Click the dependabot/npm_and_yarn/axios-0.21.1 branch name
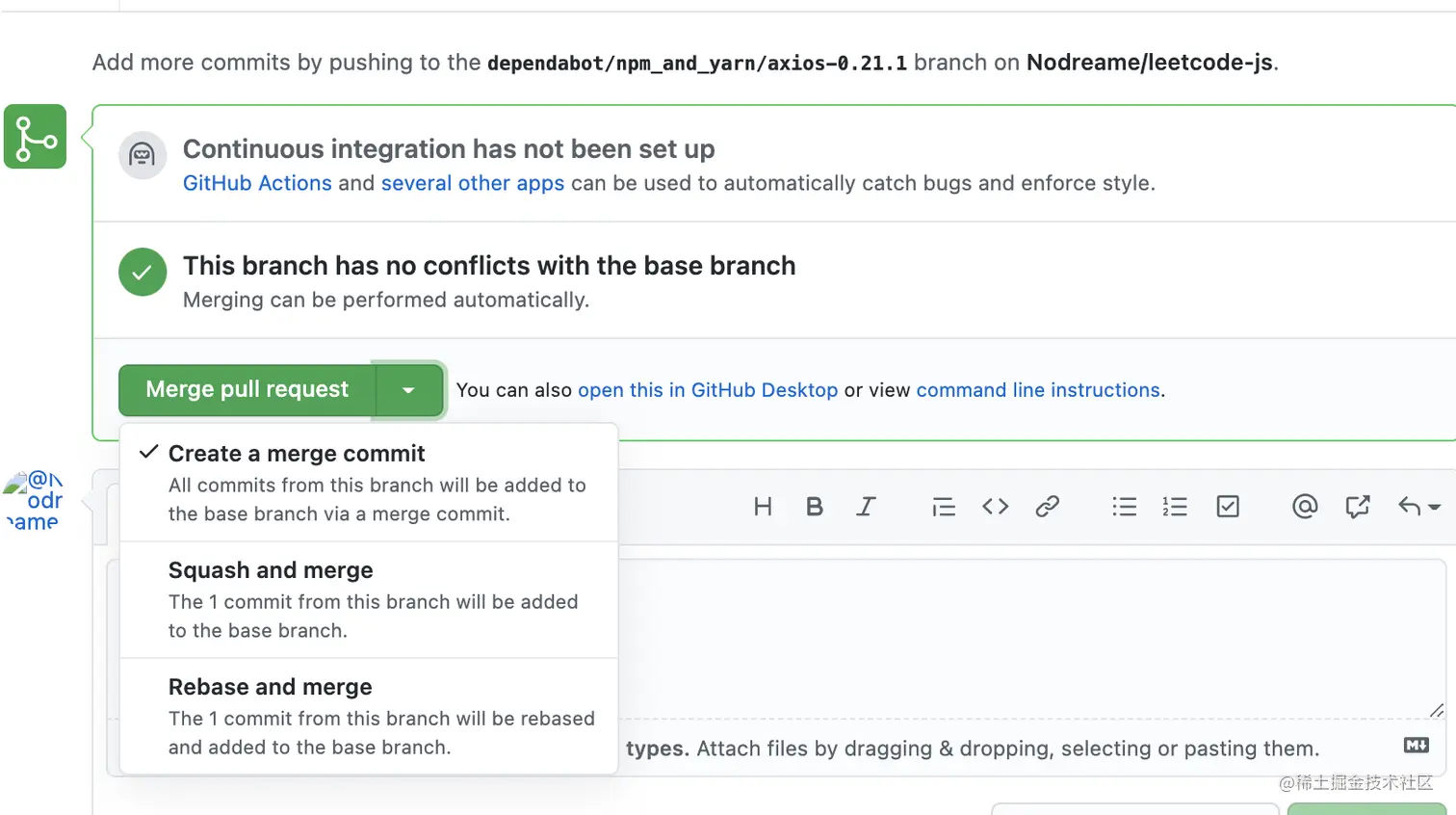 [697, 64]
